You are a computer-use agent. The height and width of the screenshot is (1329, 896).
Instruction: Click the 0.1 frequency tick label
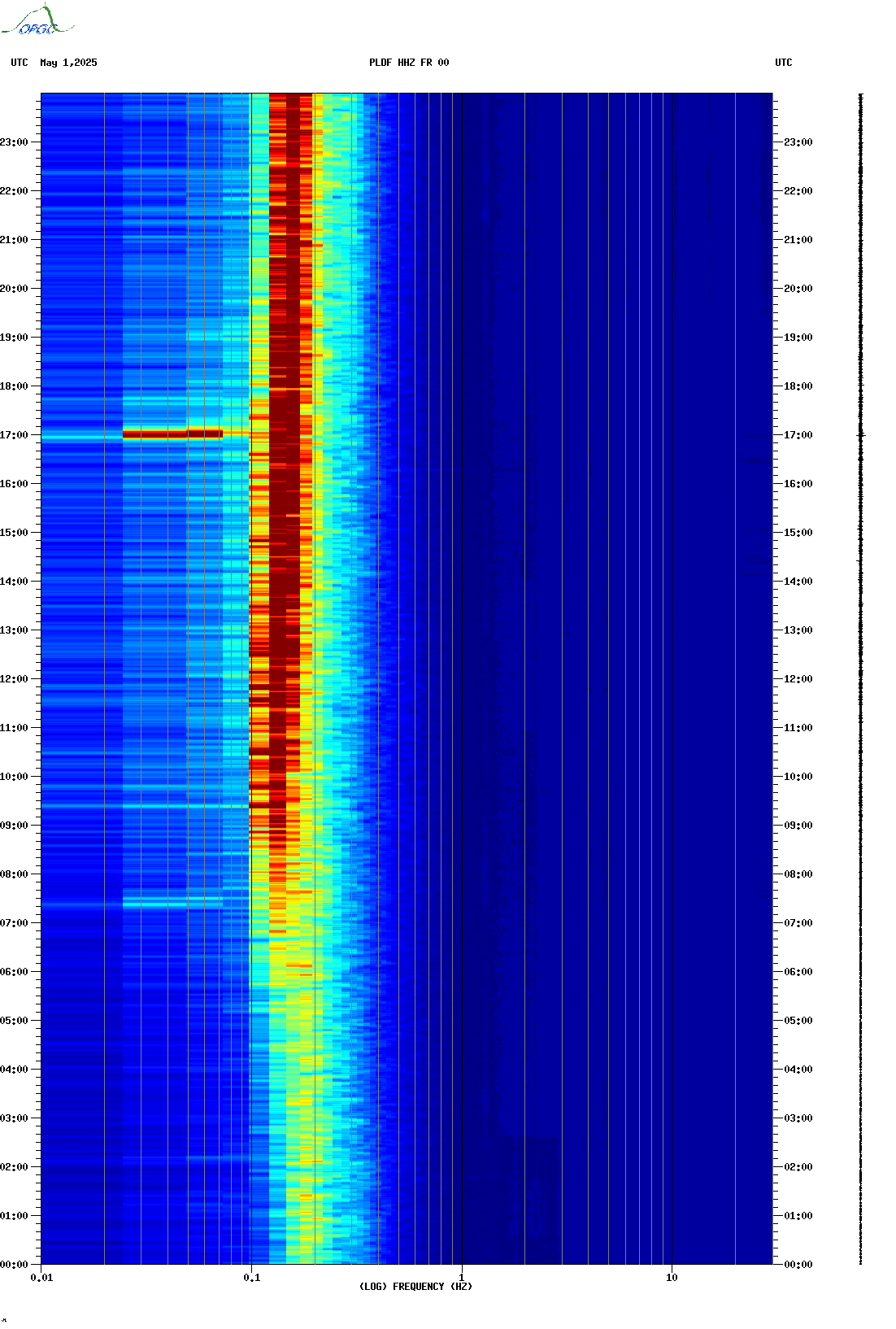tap(252, 1278)
